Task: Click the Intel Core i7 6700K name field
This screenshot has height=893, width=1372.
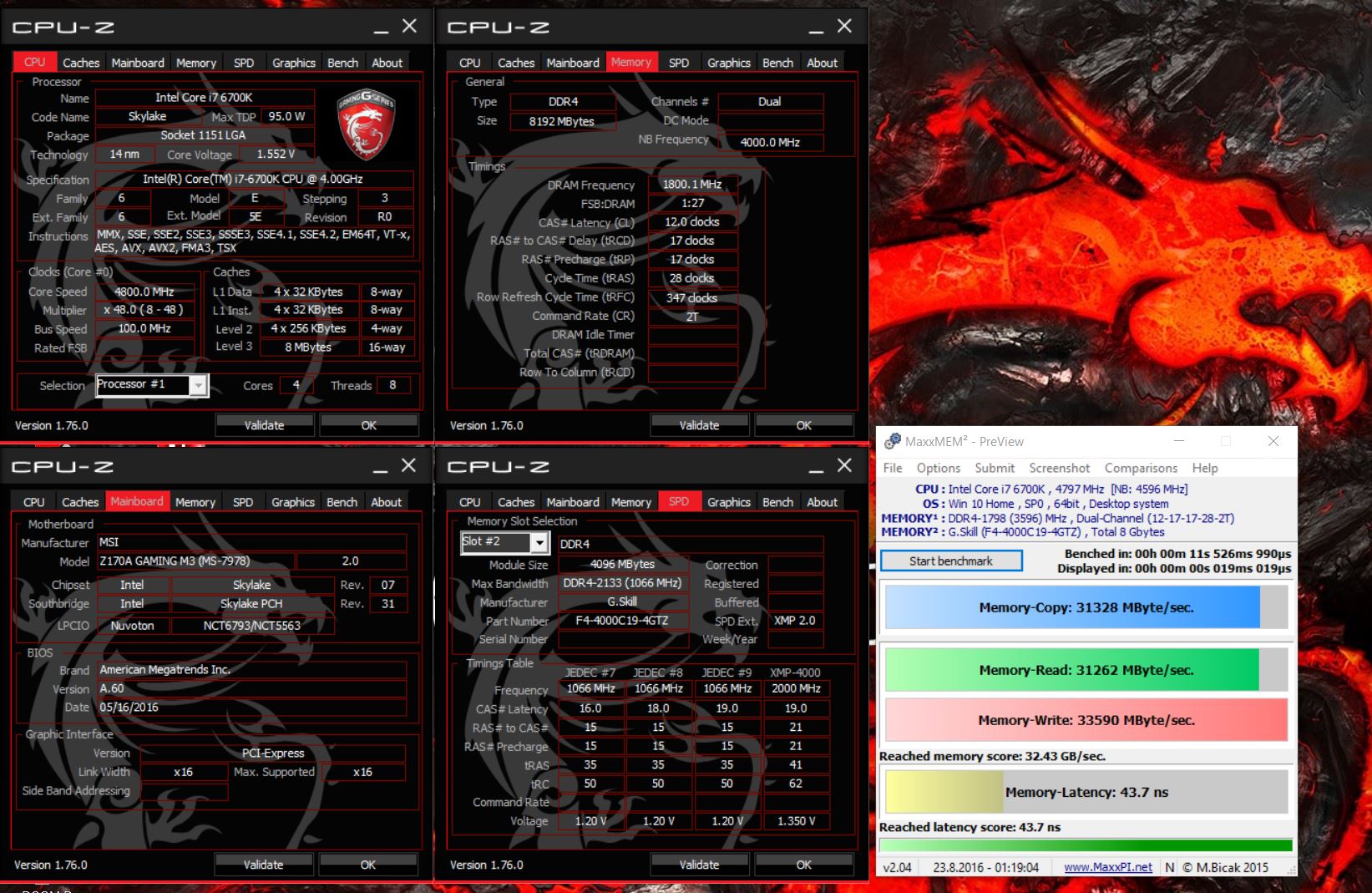Action: pyautogui.click(x=204, y=98)
